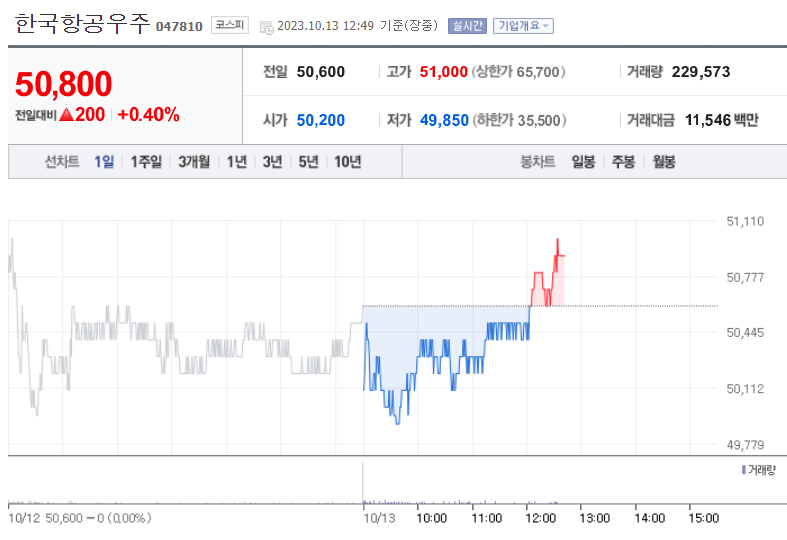Click the 전일 value 50,600
The height and width of the screenshot is (540, 787).
(321, 72)
